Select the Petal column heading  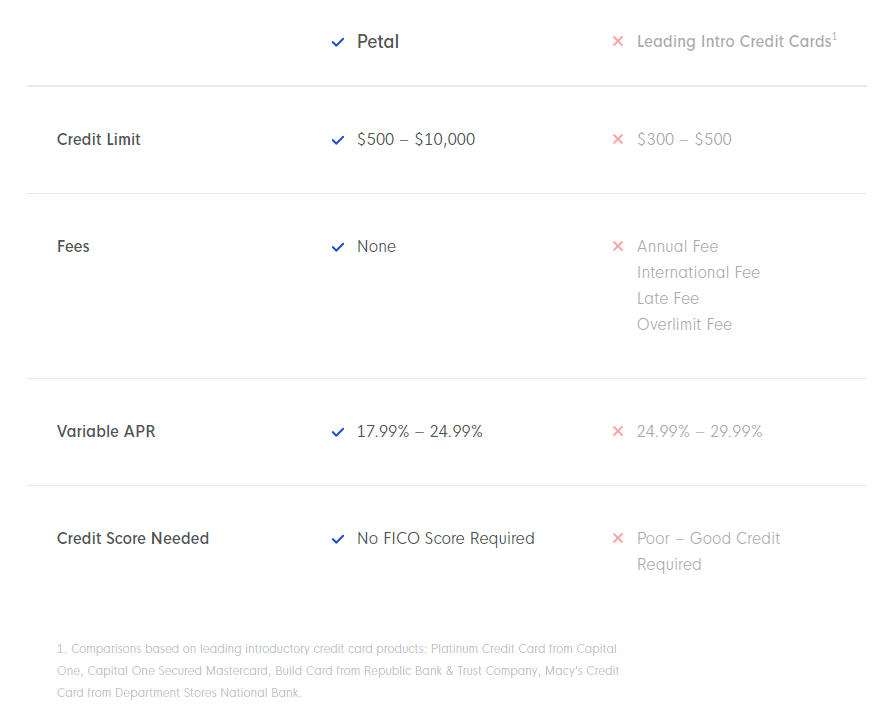click(x=378, y=42)
